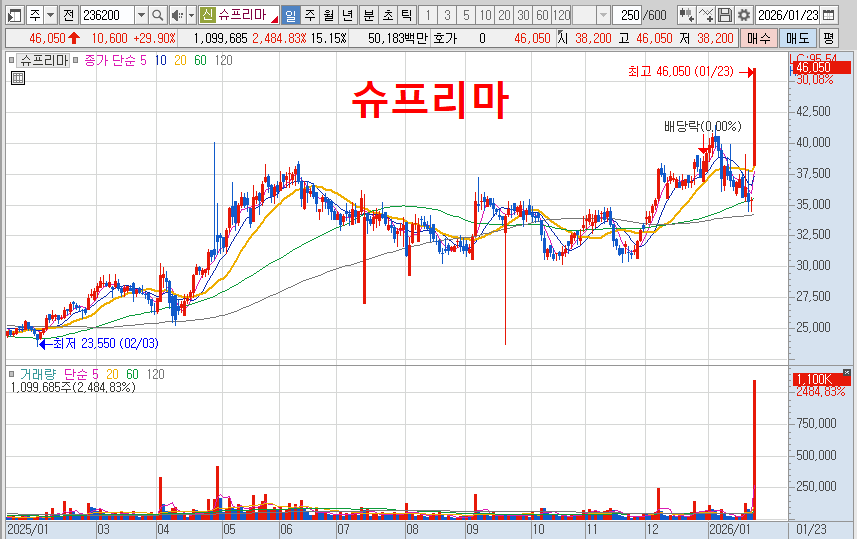Open dropdown arrow beside speaker icon
Image resolution: width=857 pixels, height=539 pixels.
coord(191,15)
